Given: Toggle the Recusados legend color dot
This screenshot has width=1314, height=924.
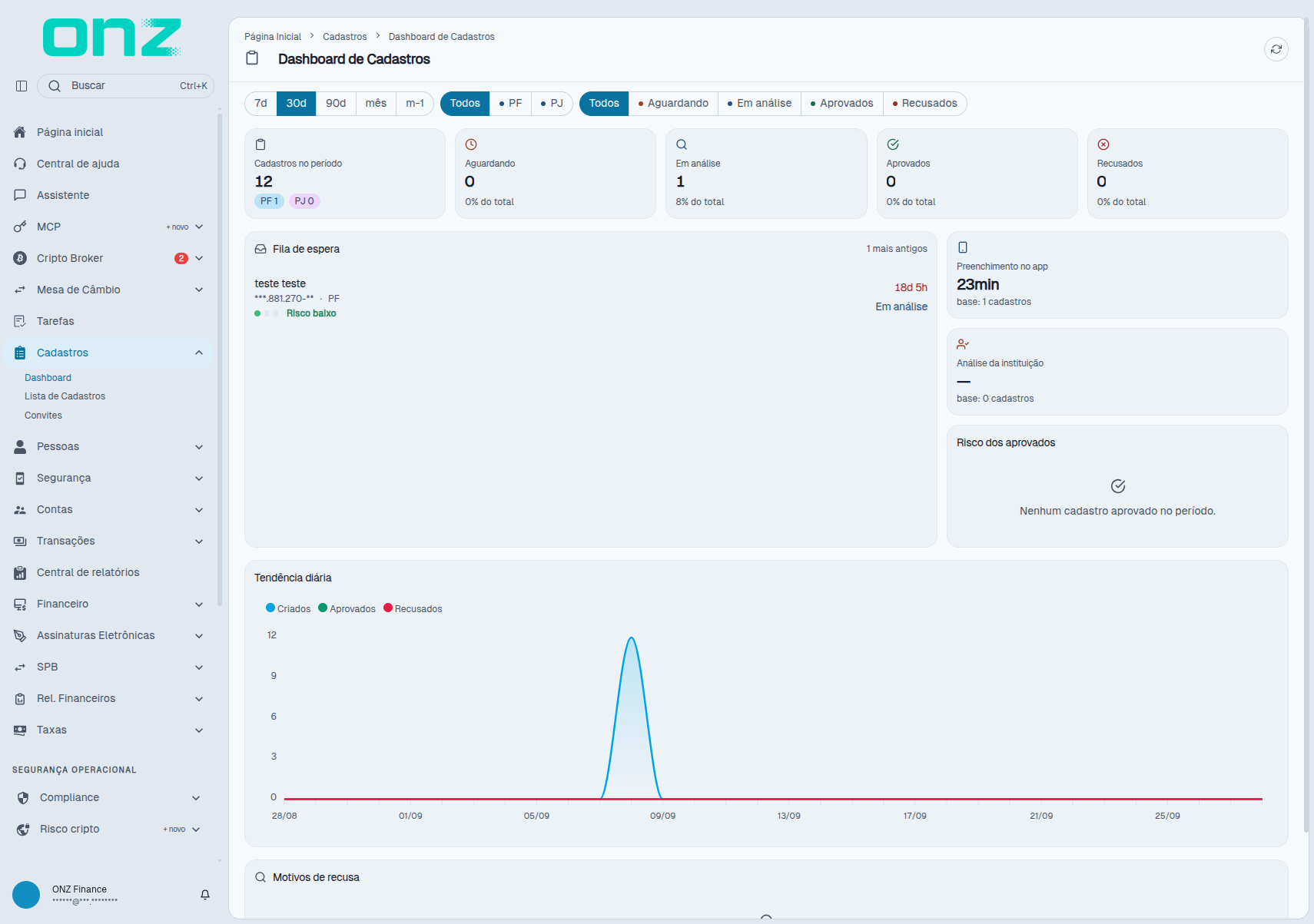Looking at the screenshot, I should 388,608.
